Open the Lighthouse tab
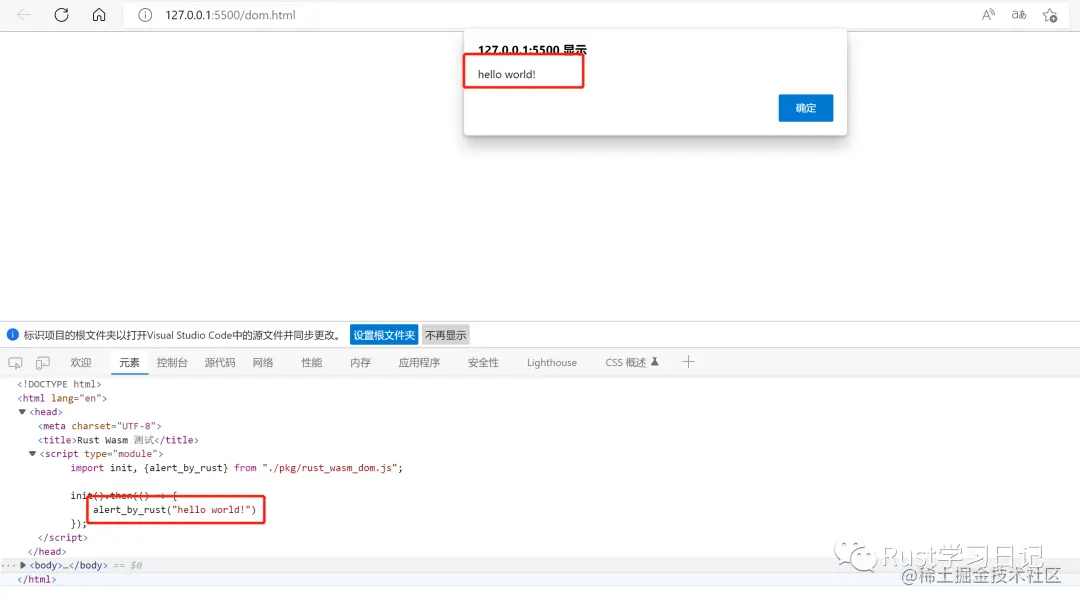 552,363
